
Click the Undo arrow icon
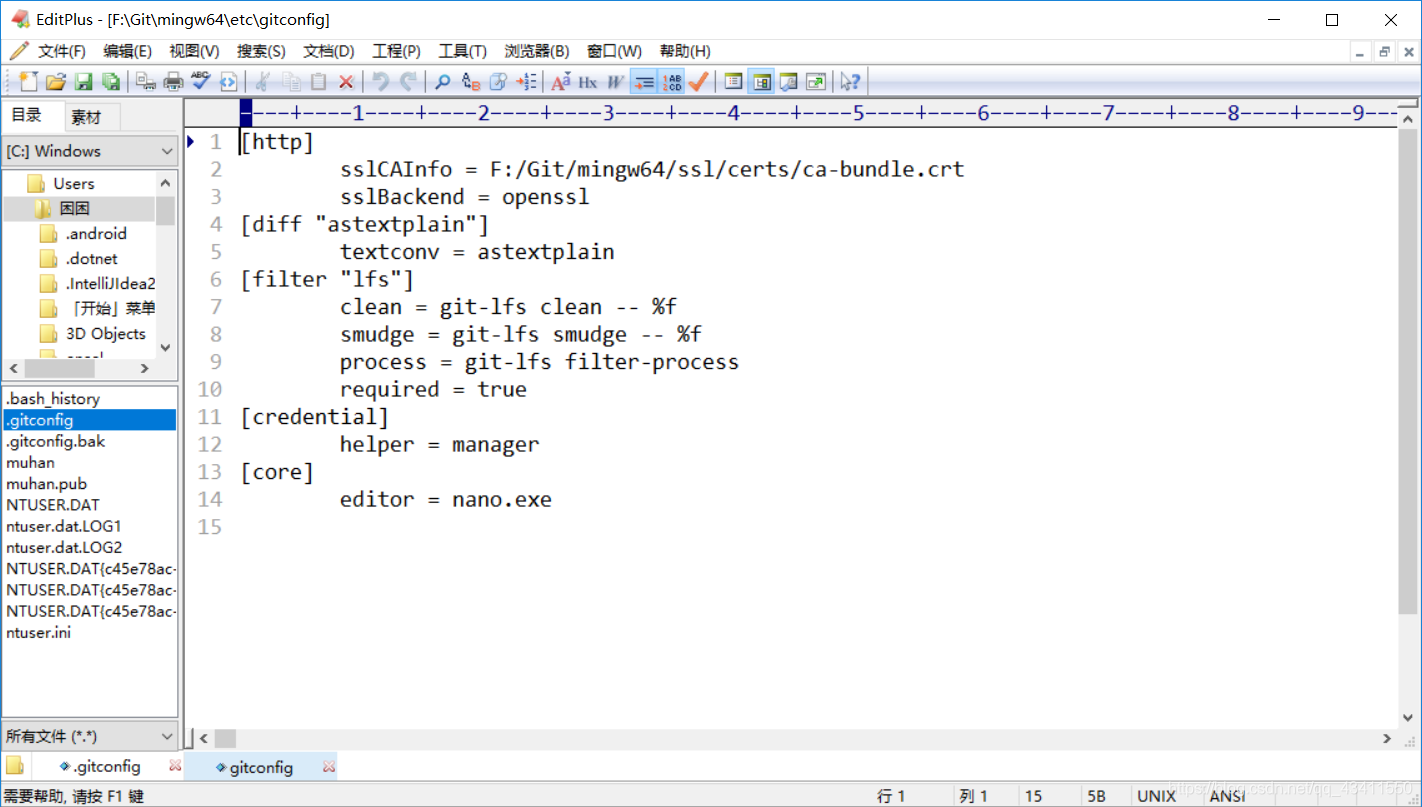tap(380, 82)
